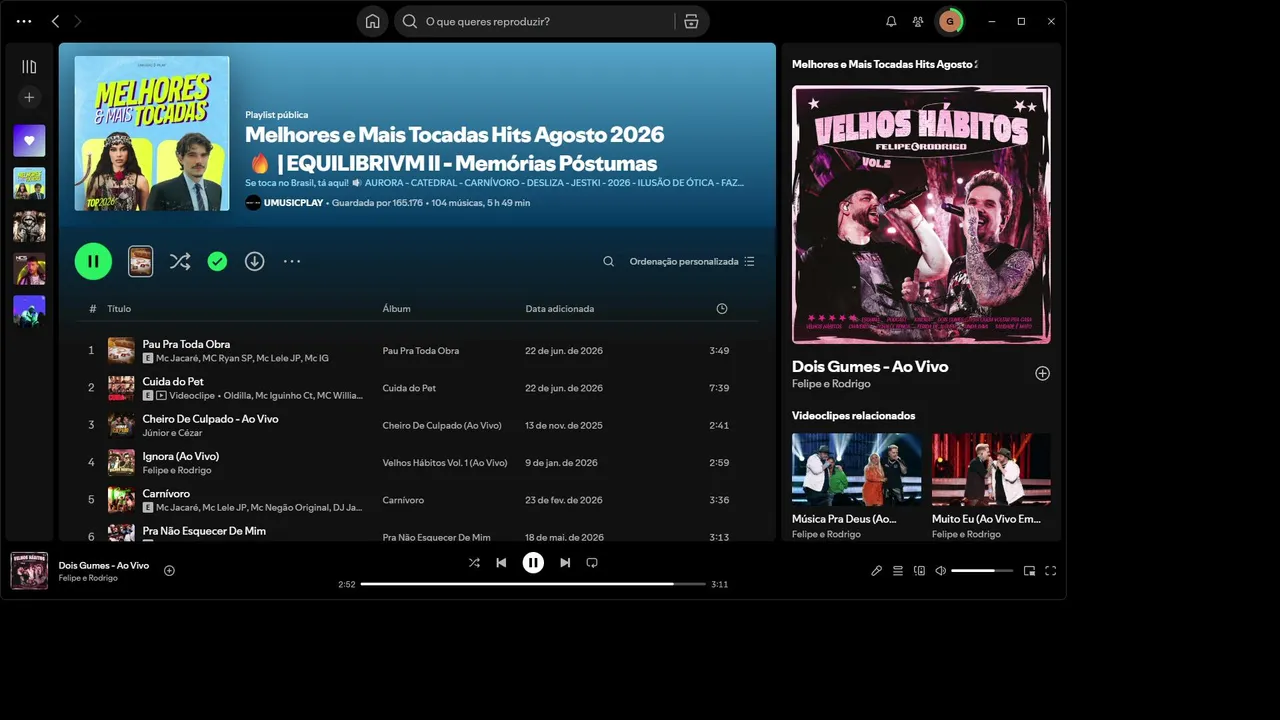This screenshot has height=720, width=1280.
Task: Search within the playlist
Action: [x=608, y=261]
